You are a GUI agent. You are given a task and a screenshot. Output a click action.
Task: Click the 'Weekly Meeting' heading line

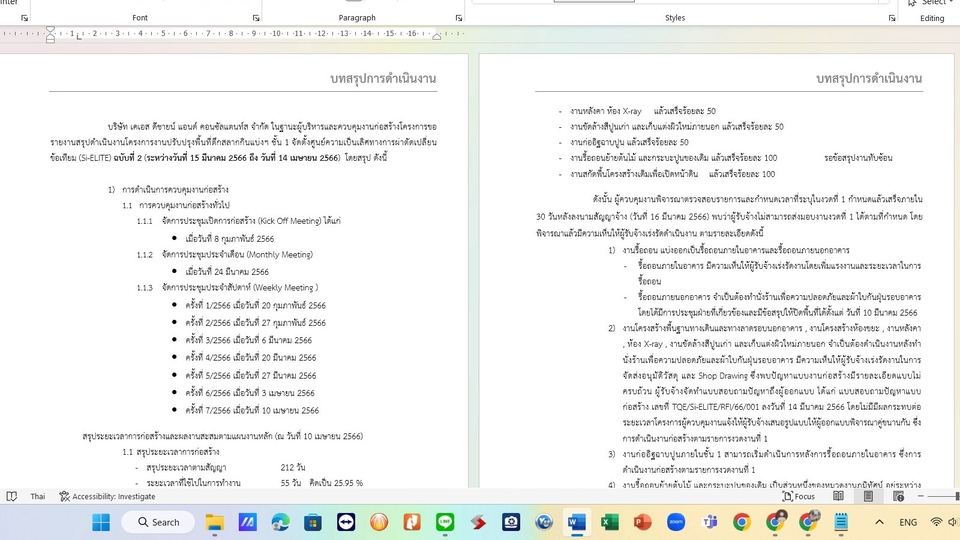click(227, 287)
